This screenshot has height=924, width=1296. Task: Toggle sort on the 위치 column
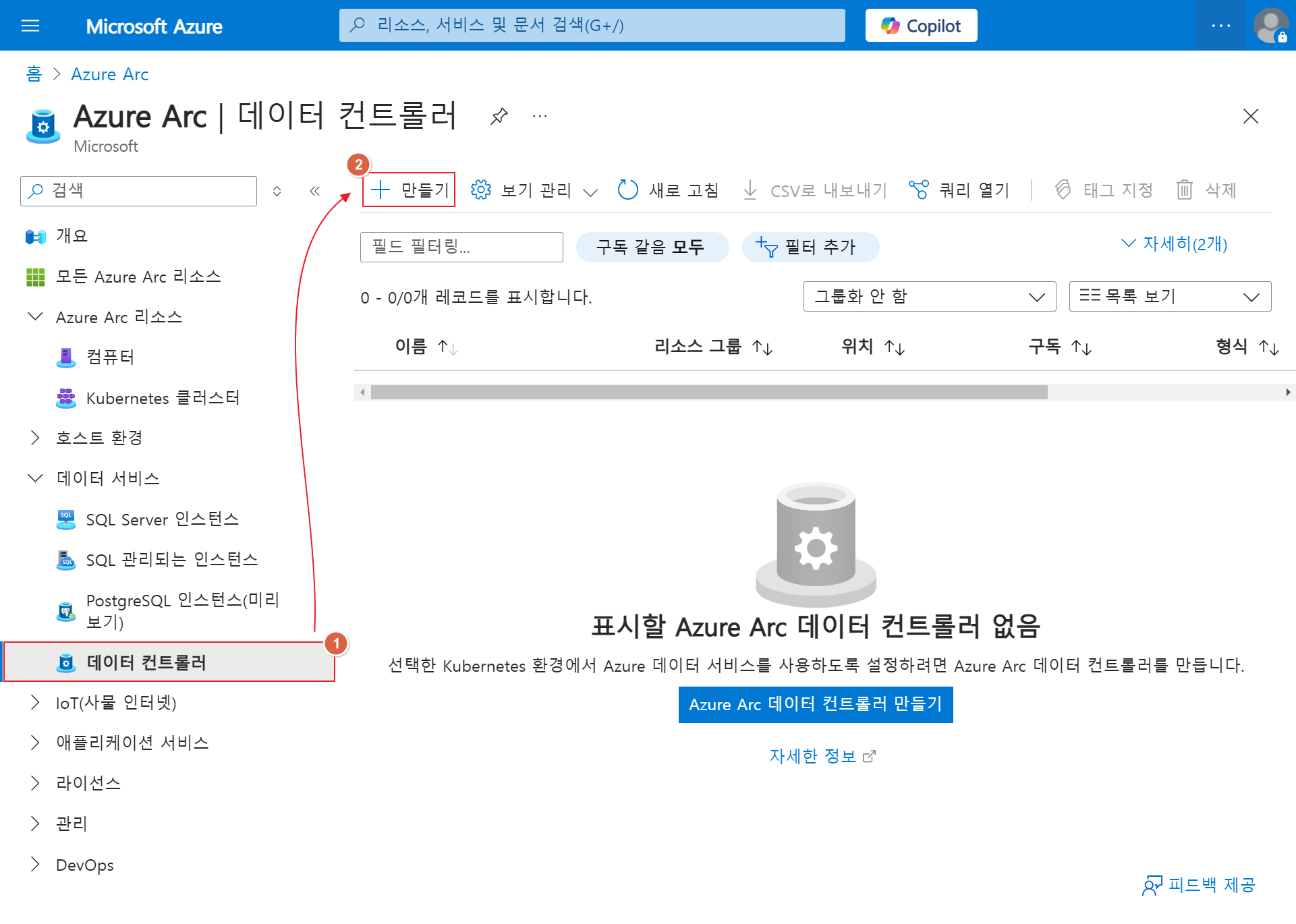(x=895, y=347)
